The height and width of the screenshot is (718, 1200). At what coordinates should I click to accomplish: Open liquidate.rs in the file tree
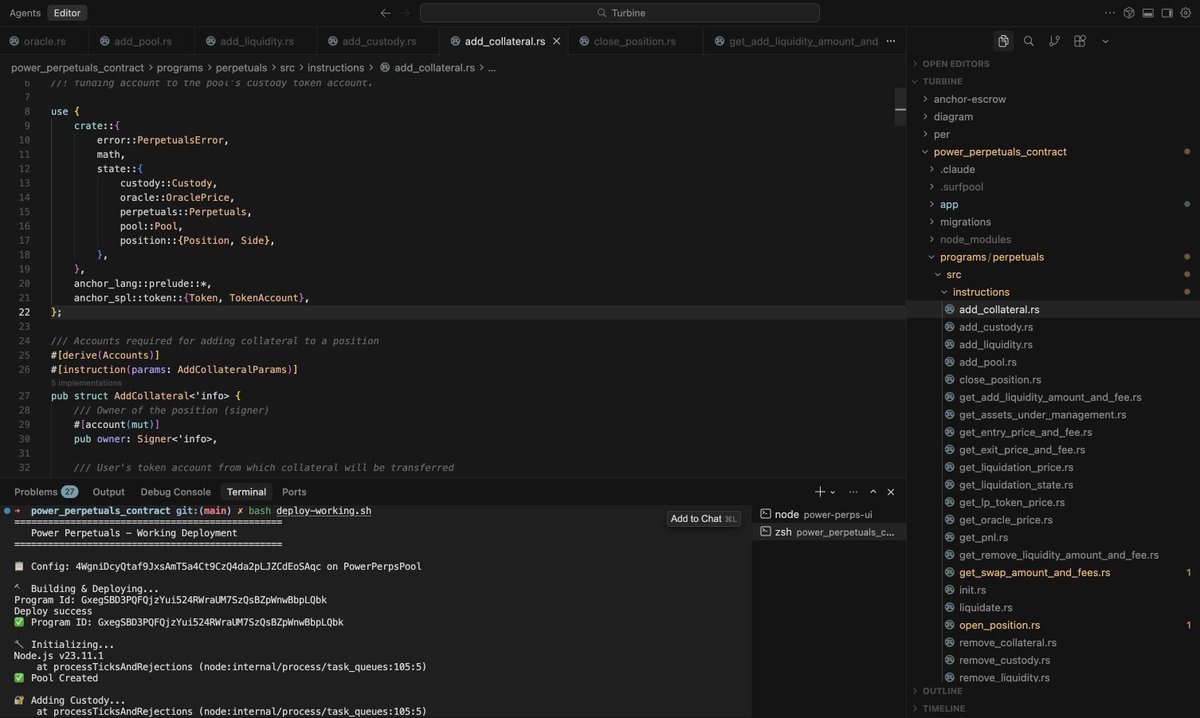tap(1054, 607)
